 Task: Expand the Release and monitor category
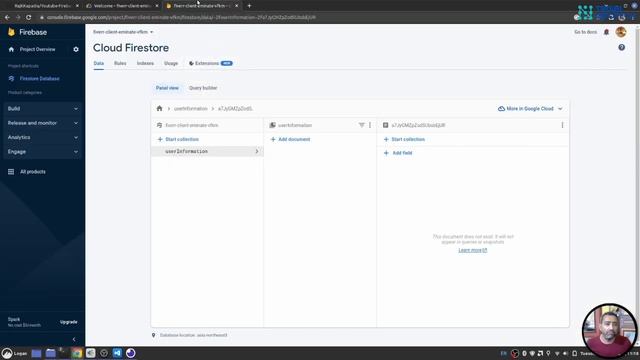pyautogui.click(x=42, y=123)
